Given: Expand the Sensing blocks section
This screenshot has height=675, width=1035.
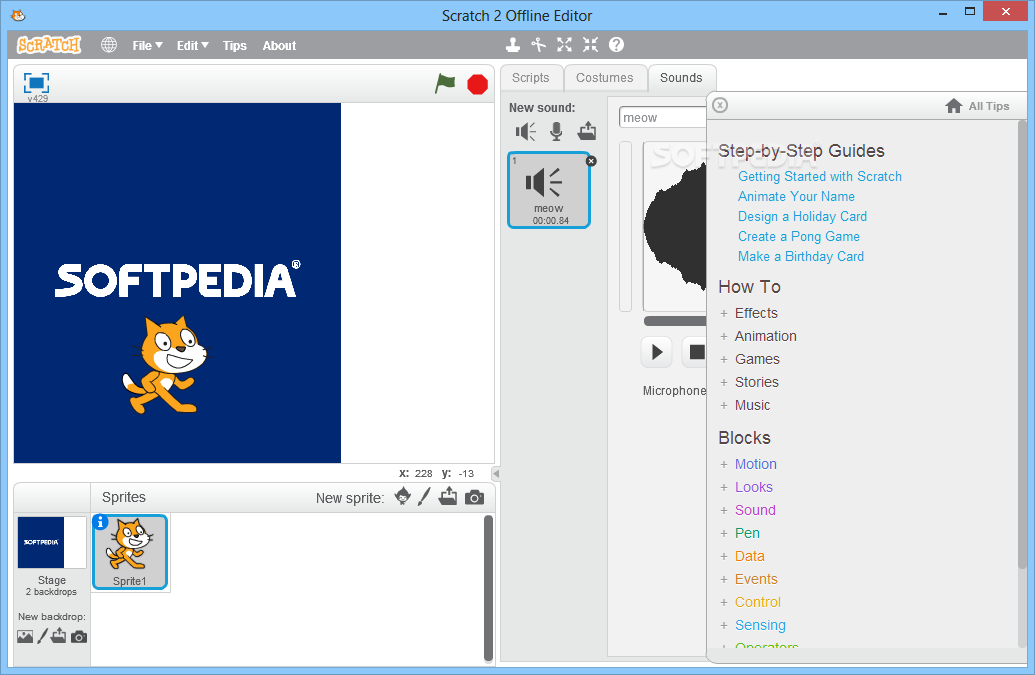Looking at the screenshot, I should coord(753,626).
